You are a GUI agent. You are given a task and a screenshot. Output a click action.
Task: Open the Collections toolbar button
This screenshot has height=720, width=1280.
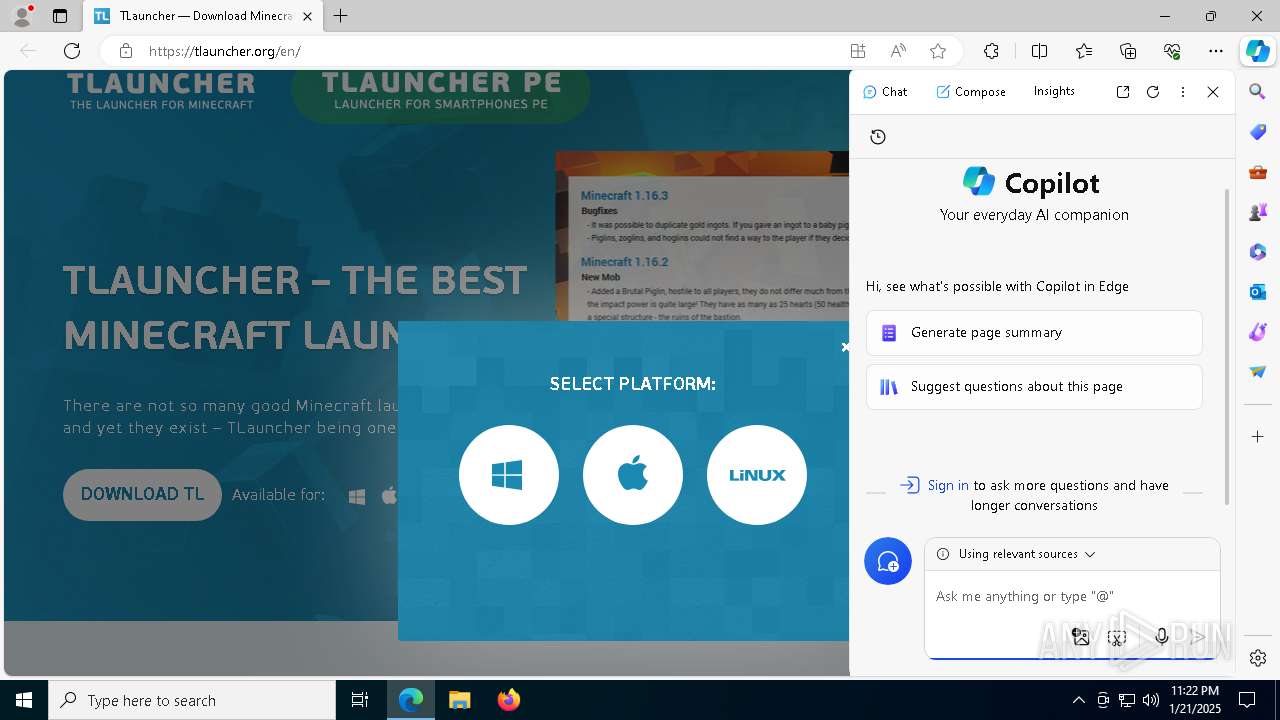[x=1128, y=51]
